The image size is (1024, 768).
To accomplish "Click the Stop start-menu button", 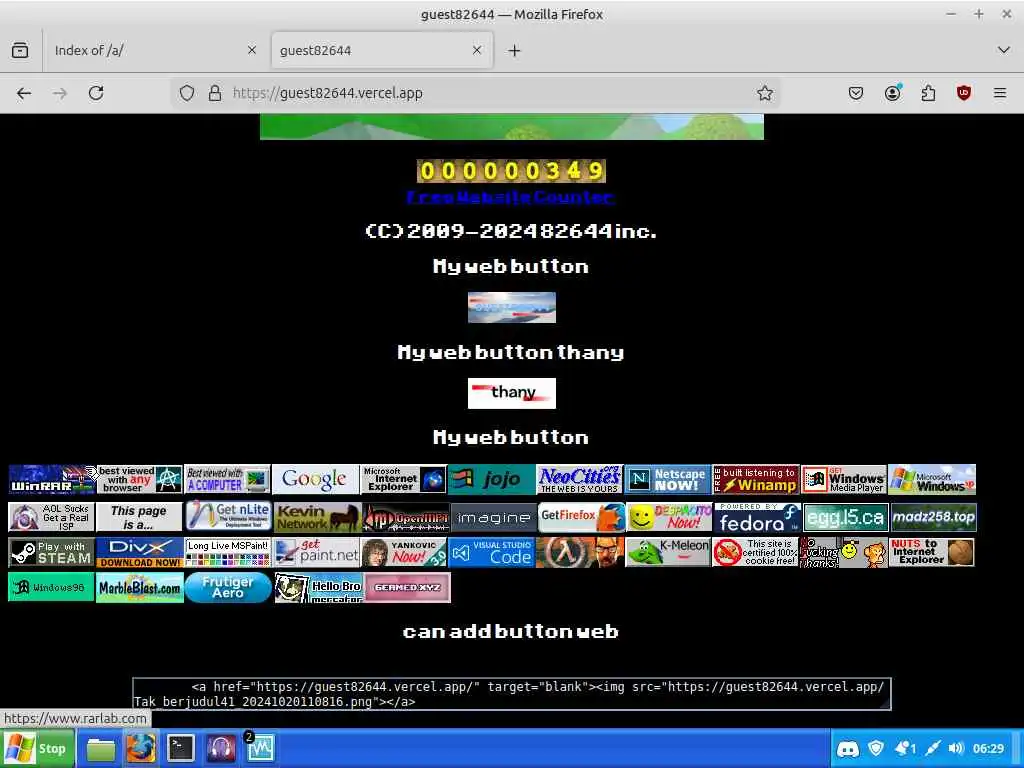I will click(38, 748).
